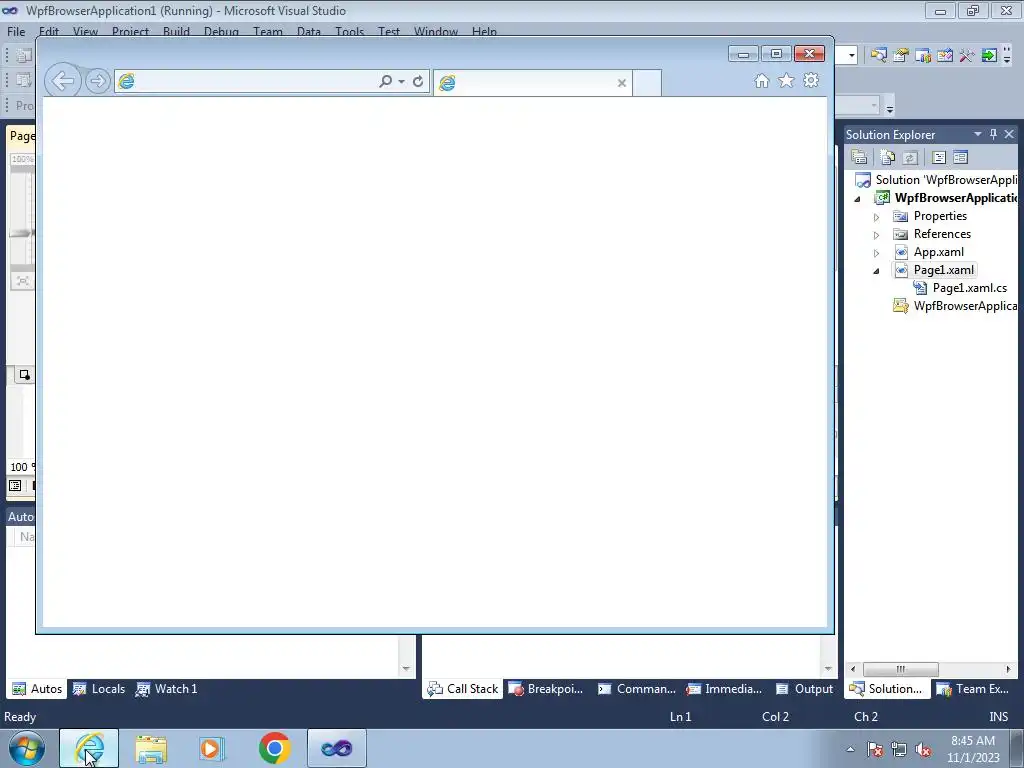1024x768 pixels.
Task: Expand the References node
Action: 877,235
